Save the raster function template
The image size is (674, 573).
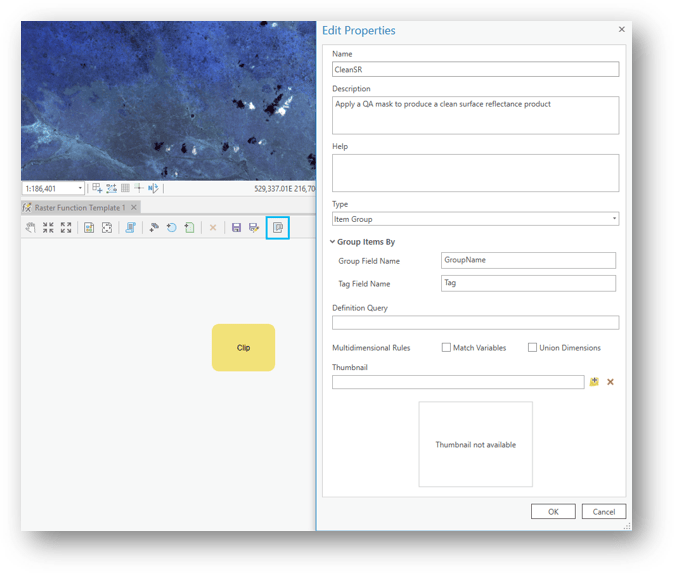(x=236, y=227)
